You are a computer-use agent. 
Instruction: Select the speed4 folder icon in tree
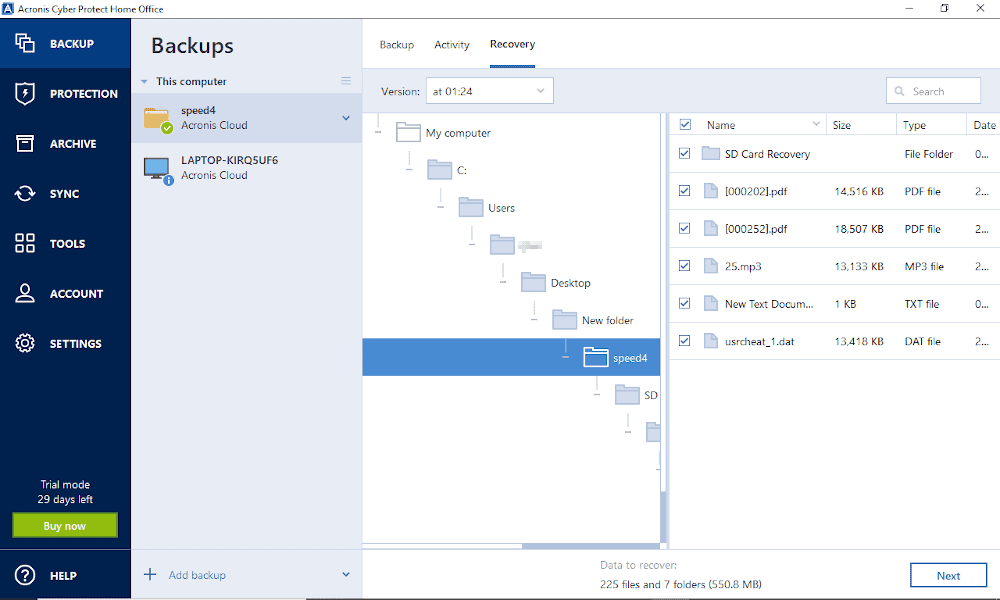(x=596, y=357)
